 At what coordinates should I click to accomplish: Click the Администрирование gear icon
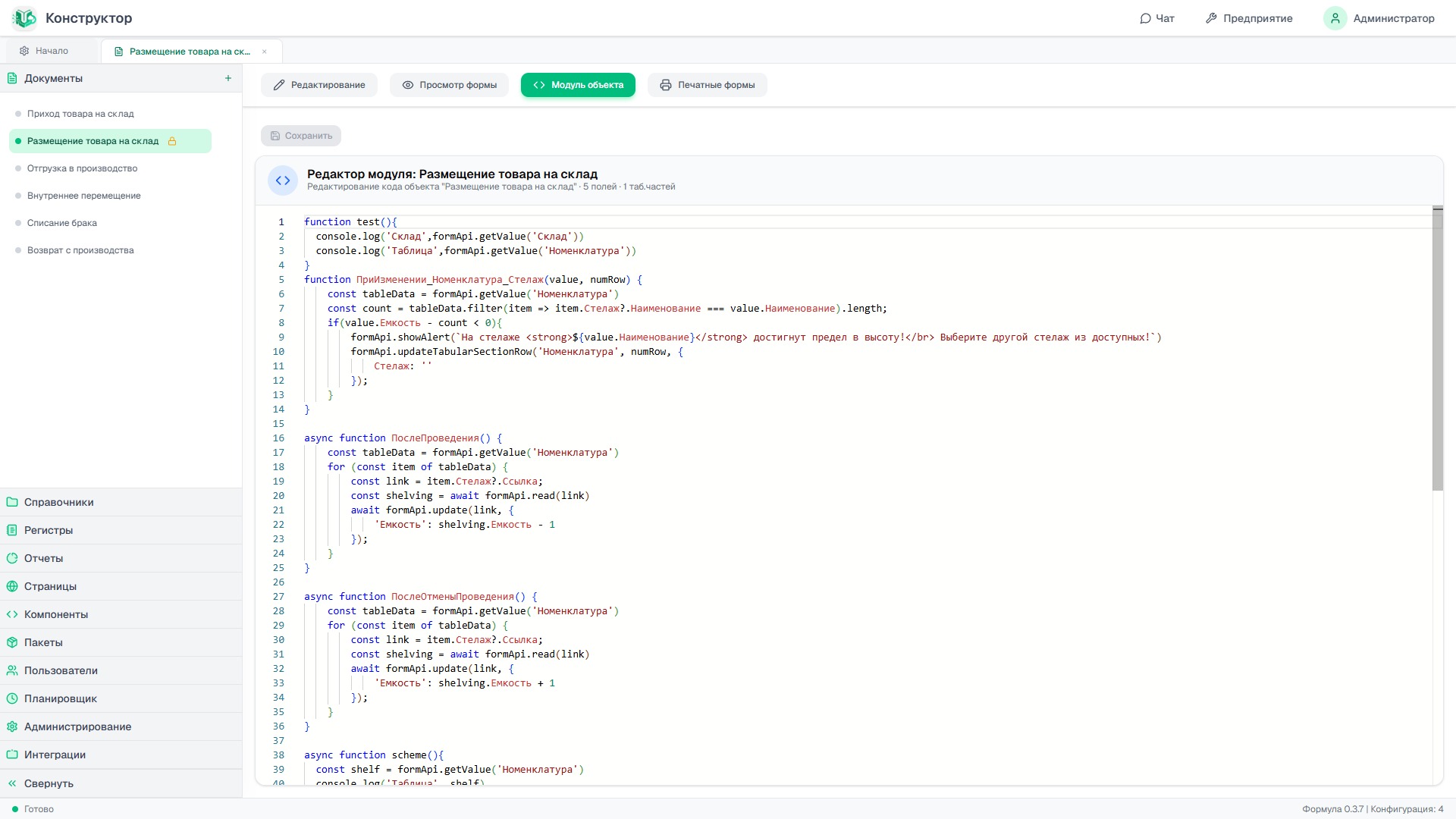[12, 726]
